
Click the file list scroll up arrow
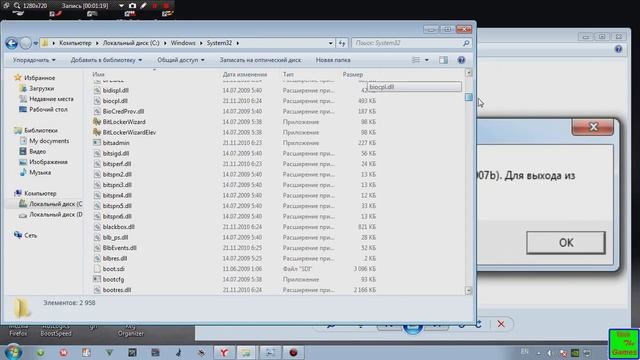coord(469,73)
